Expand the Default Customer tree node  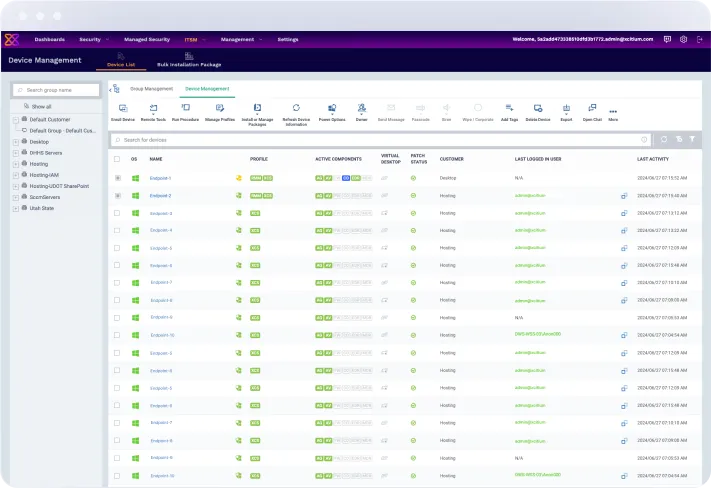(x=16, y=120)
